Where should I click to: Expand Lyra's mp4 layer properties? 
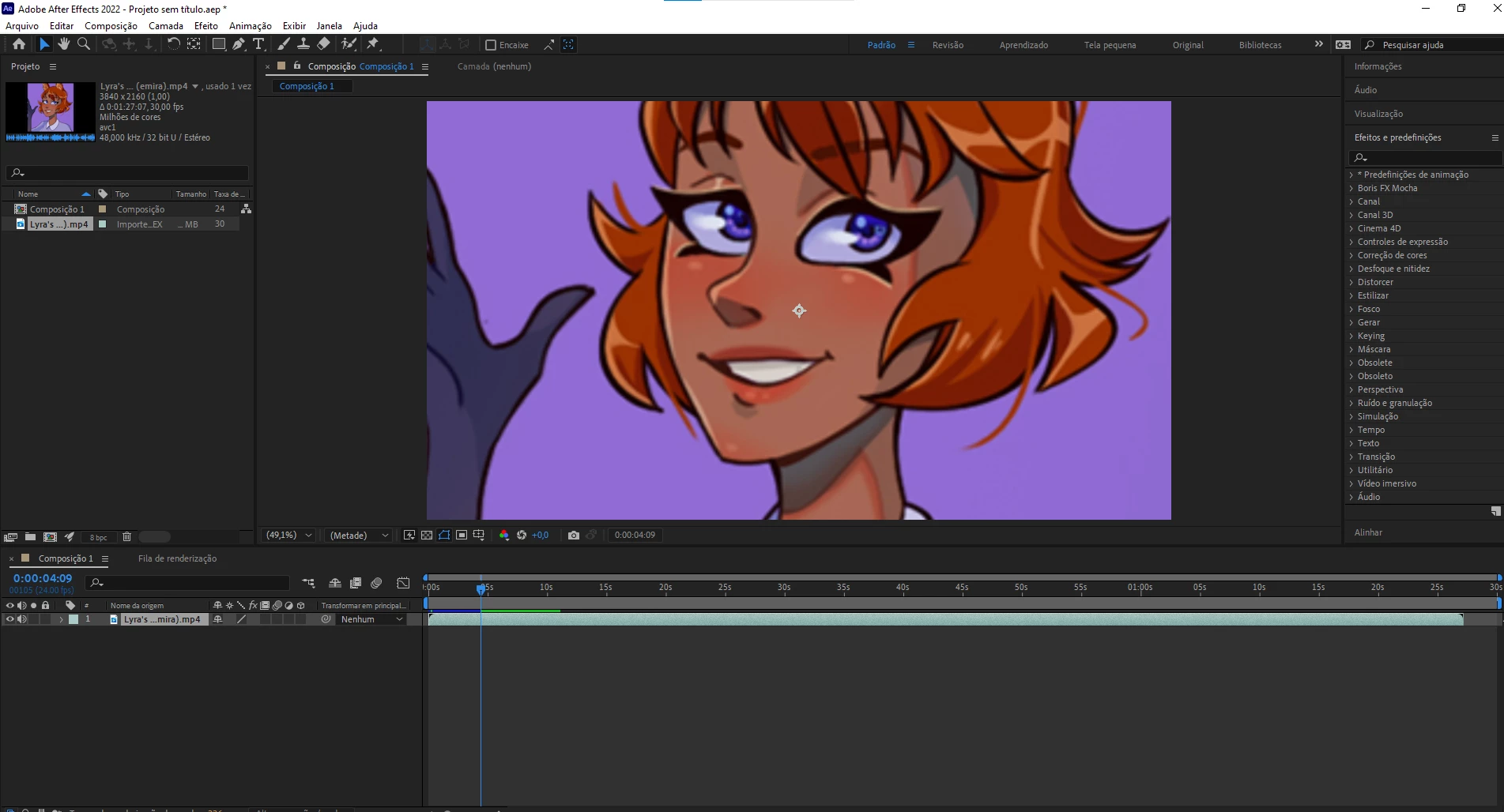(61, 619)
